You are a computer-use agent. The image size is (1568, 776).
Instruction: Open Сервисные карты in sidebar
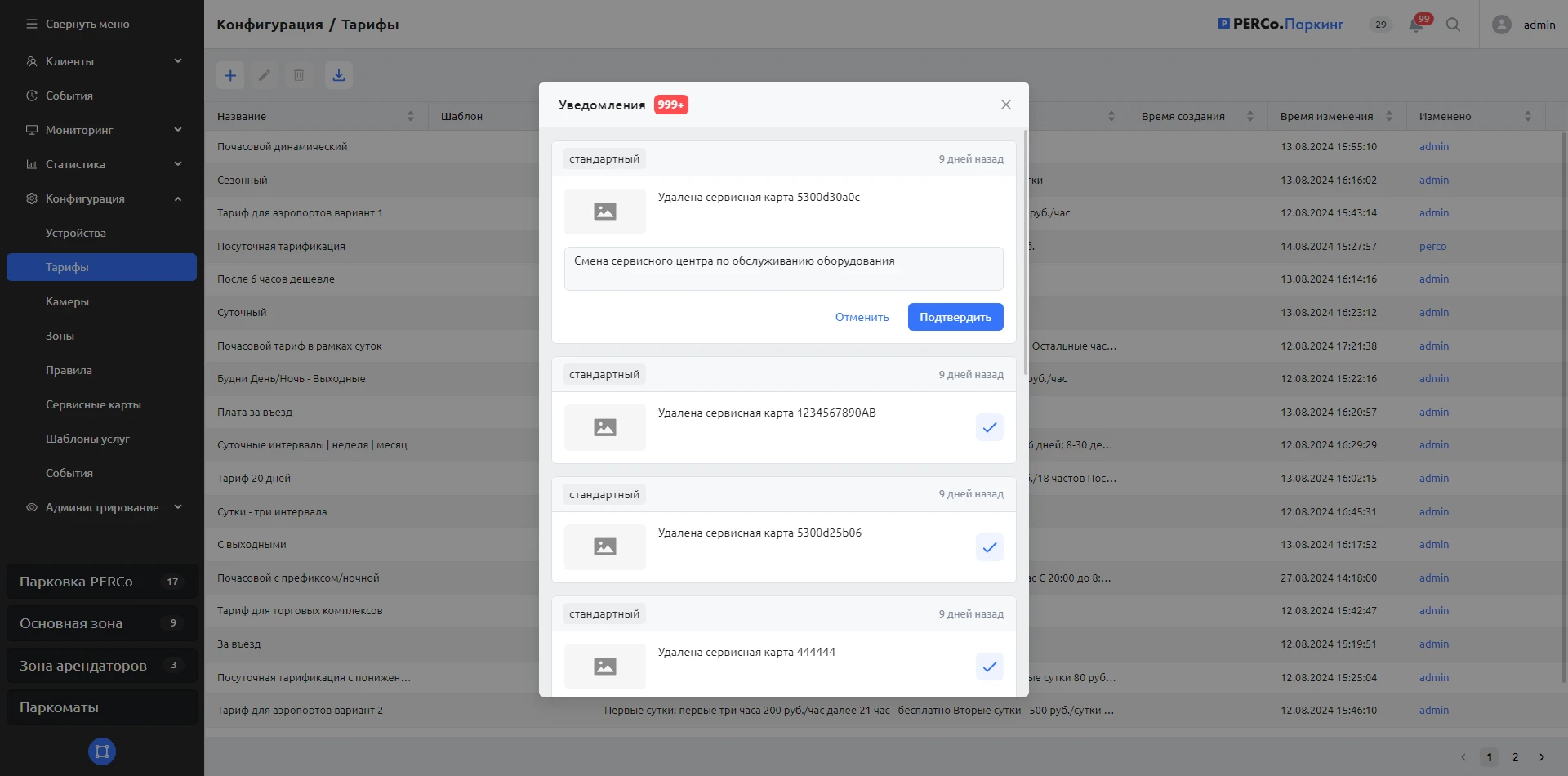point(93,404)
